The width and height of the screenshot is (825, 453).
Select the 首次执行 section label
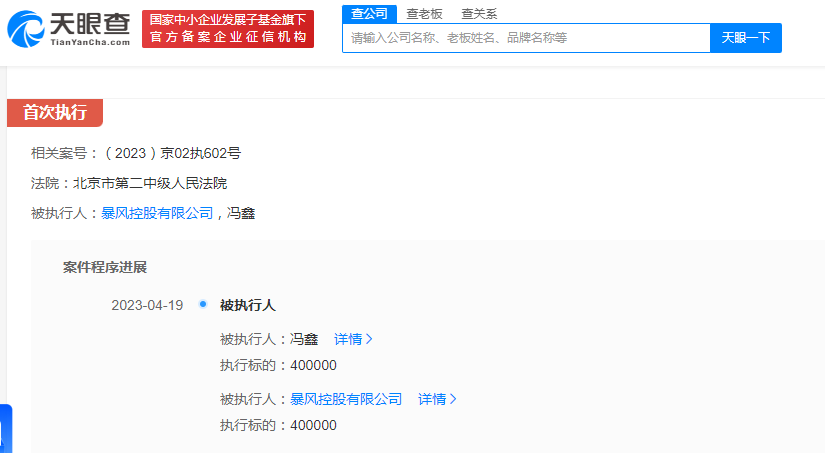tap(55, 113)
